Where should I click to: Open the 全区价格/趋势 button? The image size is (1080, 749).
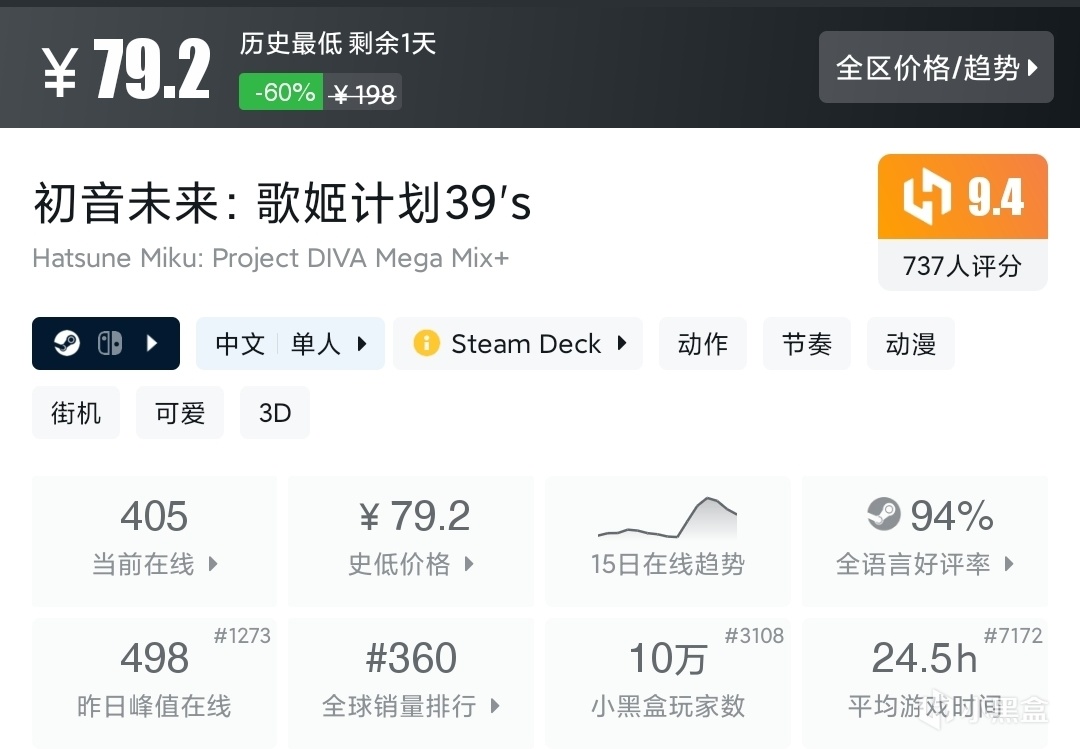(x=936, y=67)
